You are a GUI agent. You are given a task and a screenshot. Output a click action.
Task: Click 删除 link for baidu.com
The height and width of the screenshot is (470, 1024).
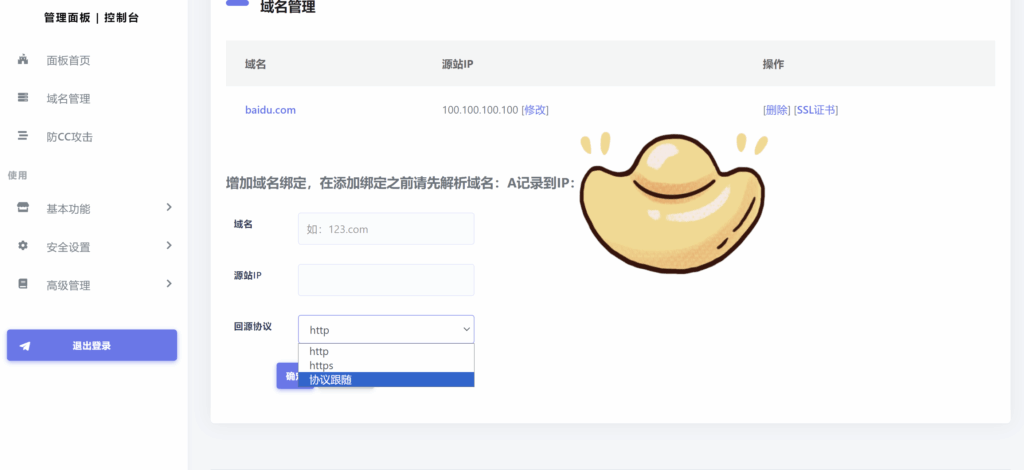tap(776, 110)
